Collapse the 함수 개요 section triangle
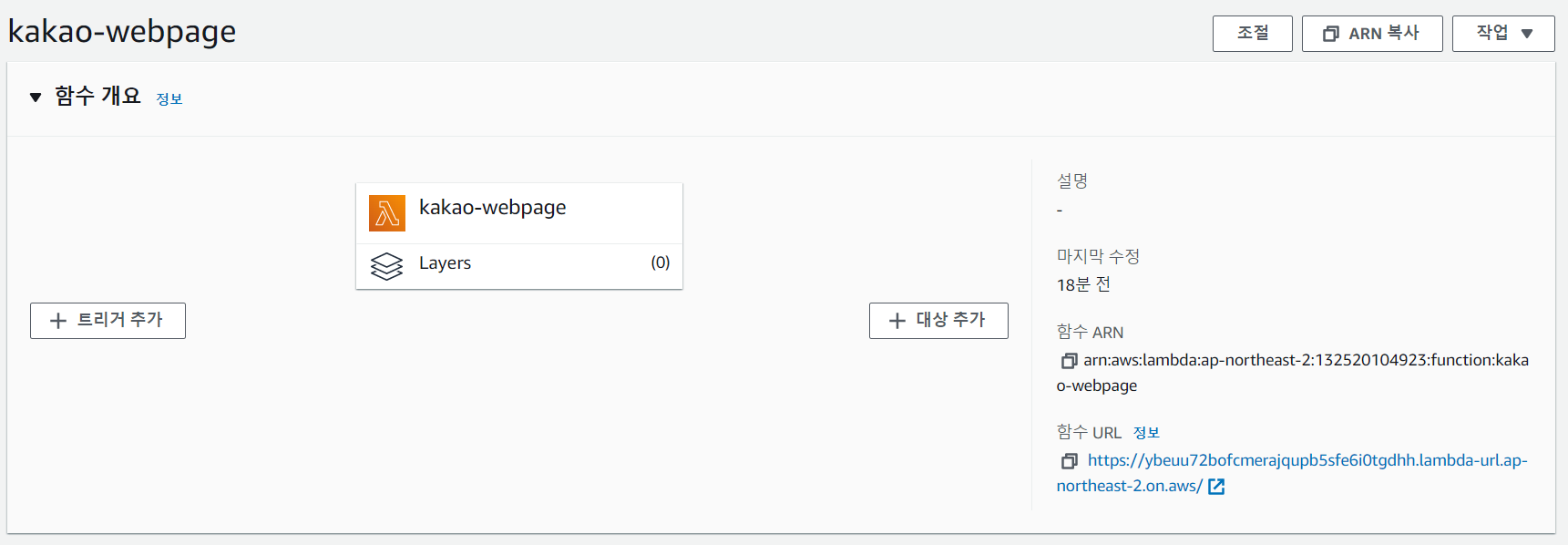 pos(36,97)
